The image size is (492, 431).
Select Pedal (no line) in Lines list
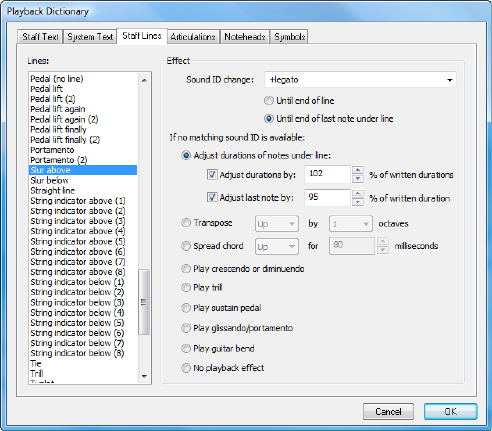(x=83, y=79)
